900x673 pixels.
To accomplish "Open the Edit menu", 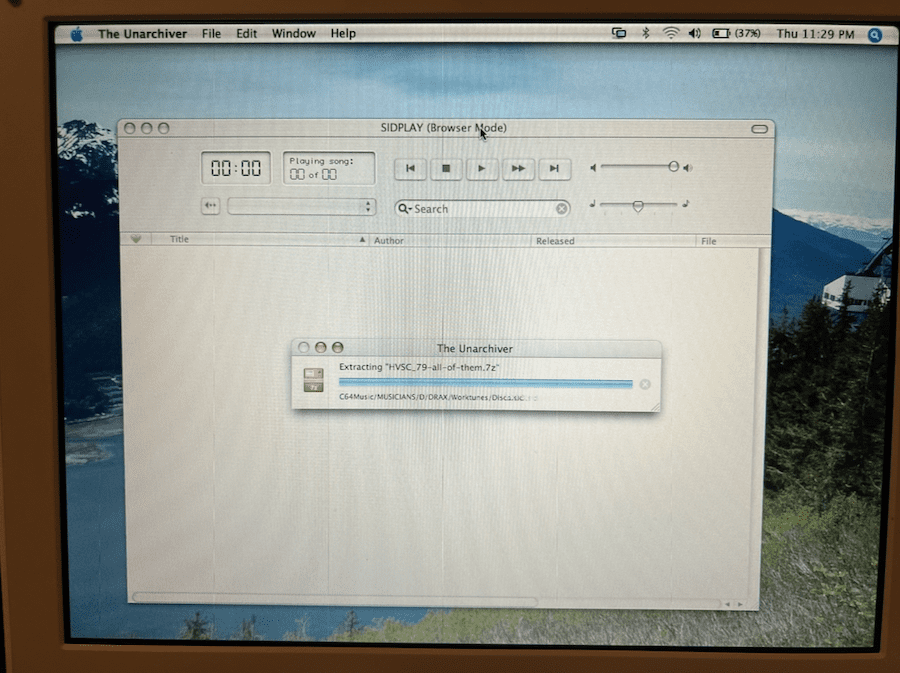I will (x=246, y=34).
